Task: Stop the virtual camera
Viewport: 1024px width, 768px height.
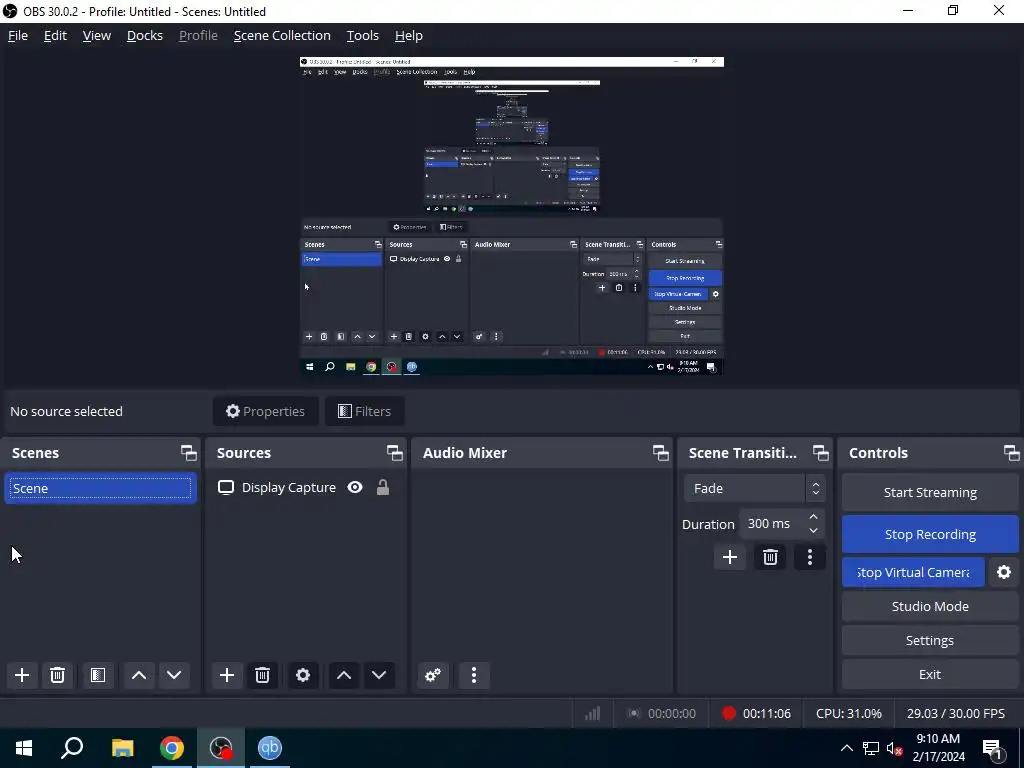Action: pyautogui.click(x=913, y=573)
